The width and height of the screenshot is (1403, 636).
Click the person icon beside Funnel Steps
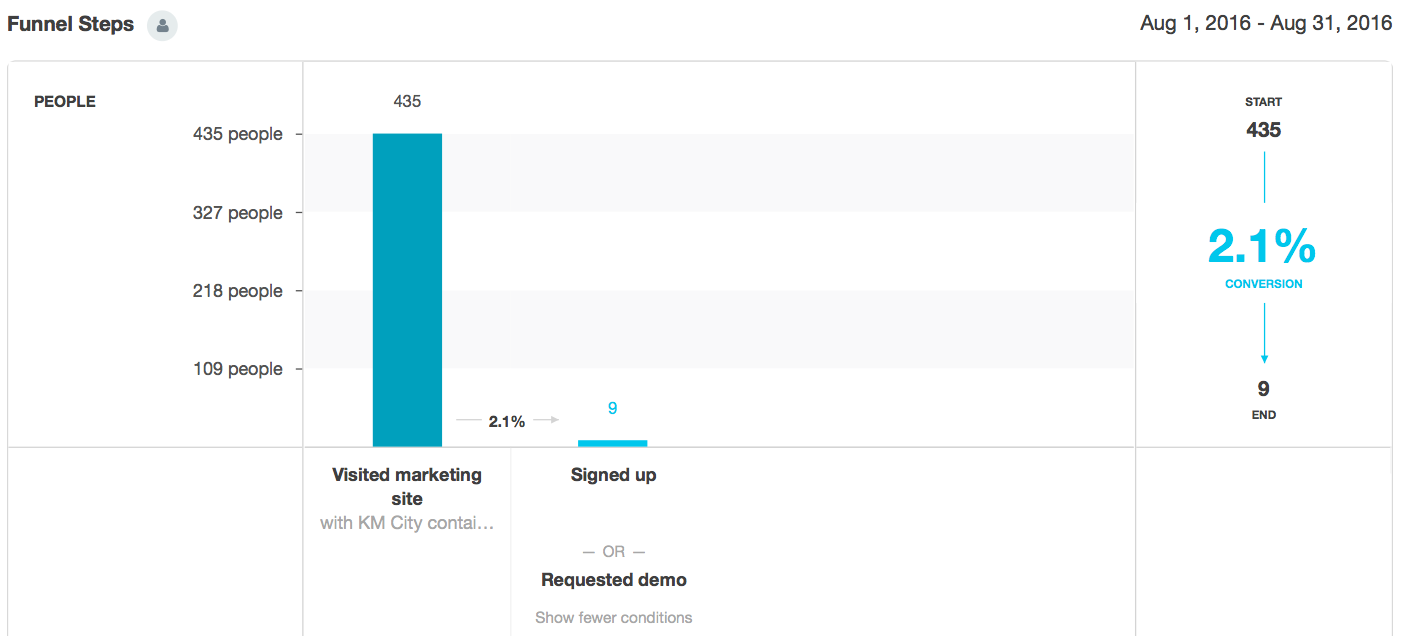[162, 25]
